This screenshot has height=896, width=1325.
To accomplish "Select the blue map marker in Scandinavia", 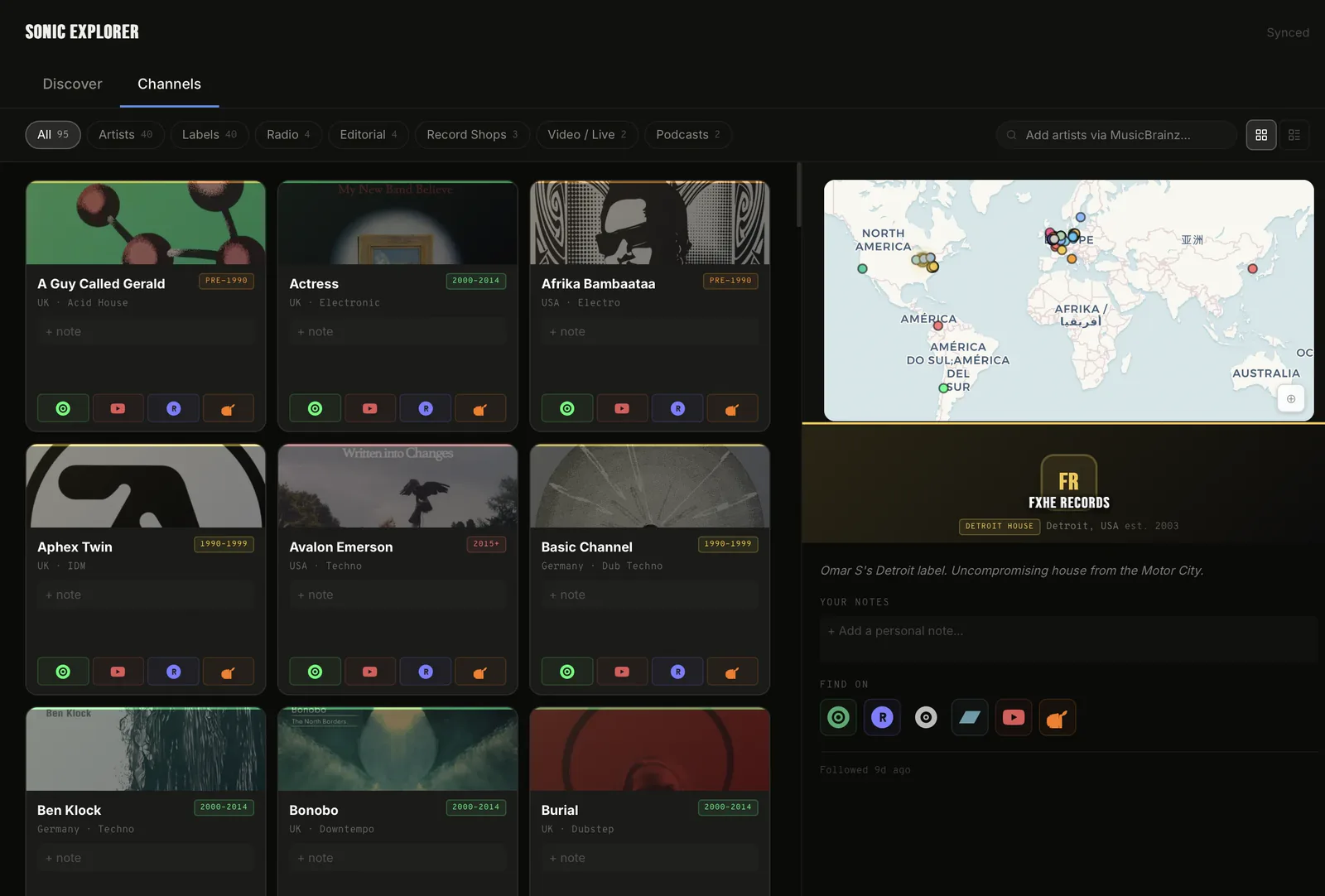I will [1081, 217].
